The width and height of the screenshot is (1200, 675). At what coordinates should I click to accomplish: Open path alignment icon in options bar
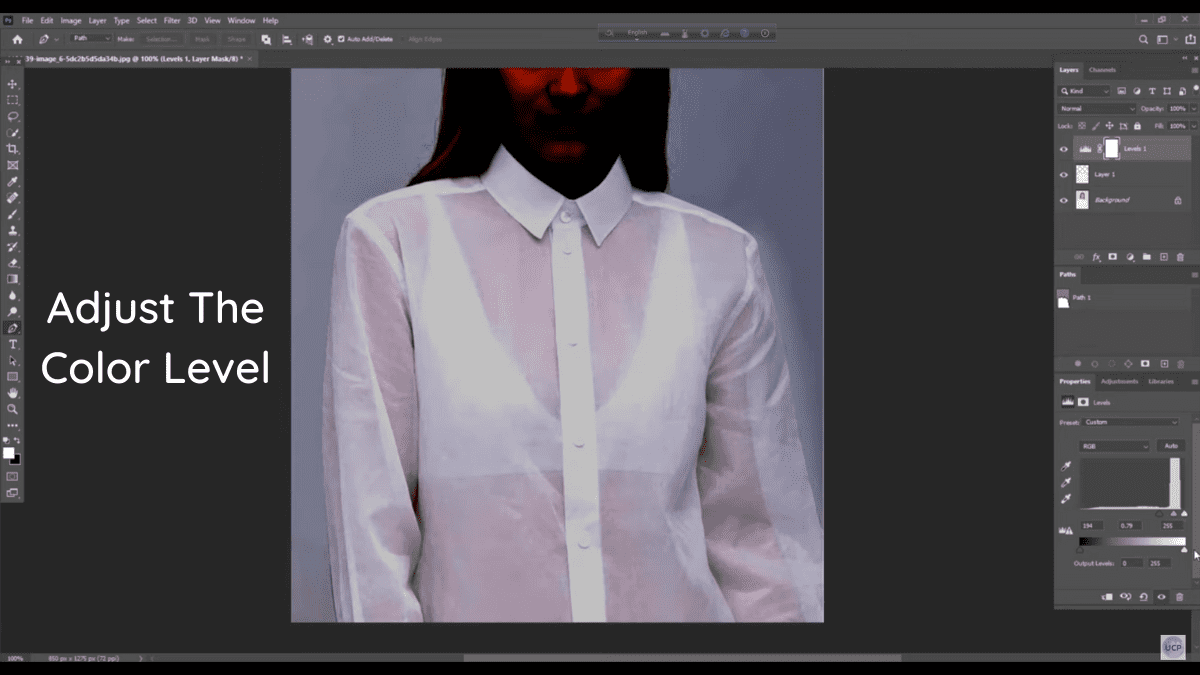pyautogui.click(x=287, y=39)
